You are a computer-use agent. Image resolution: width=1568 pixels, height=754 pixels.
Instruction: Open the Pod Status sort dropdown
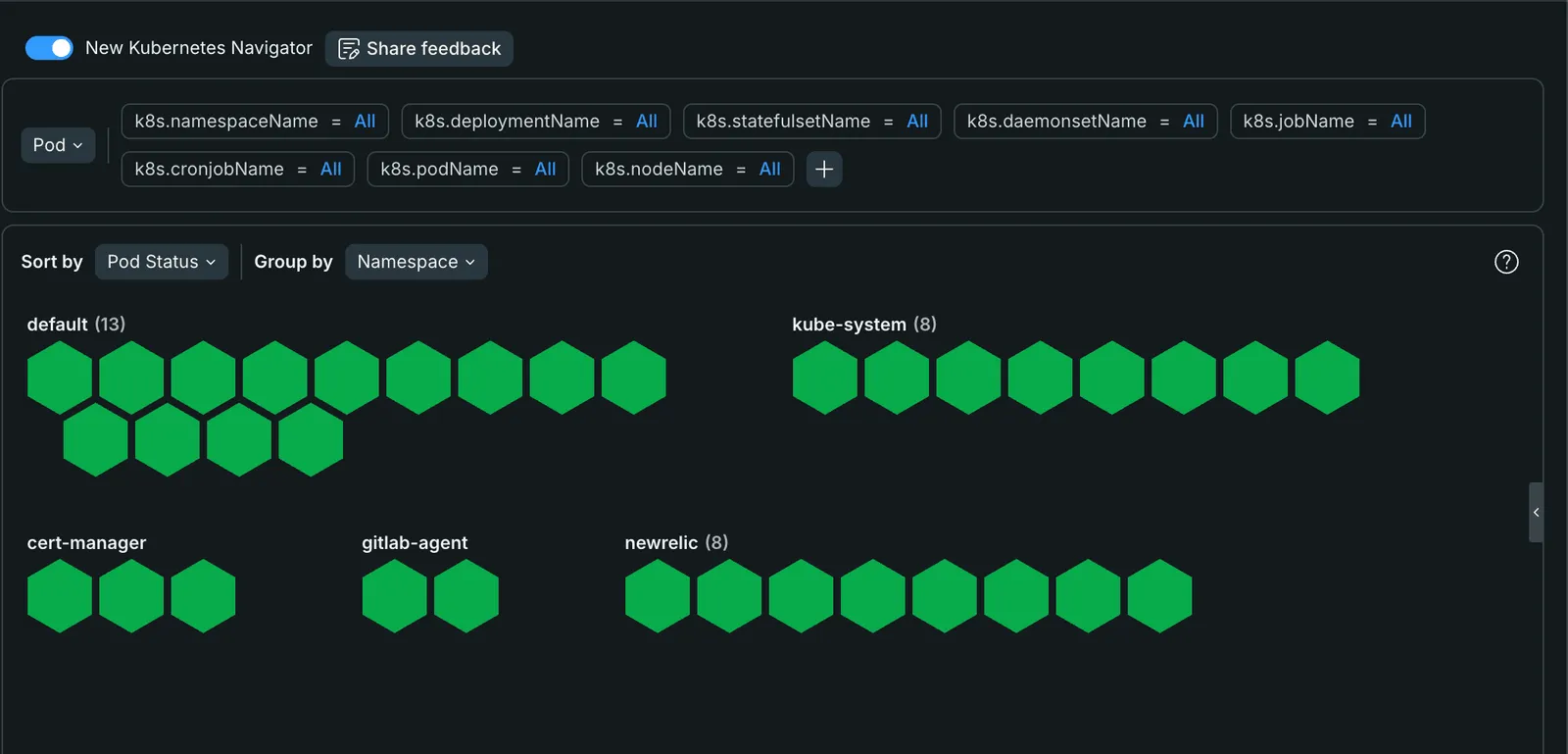pos(162,262)
